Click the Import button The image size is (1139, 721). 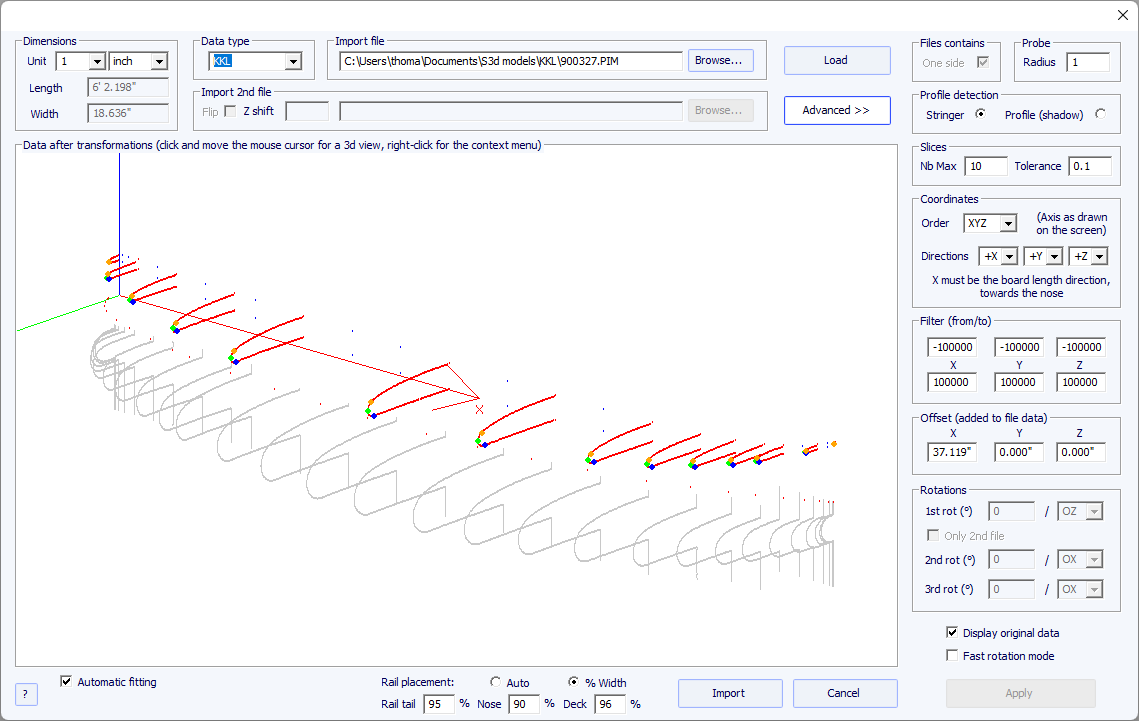pos(729,694)
